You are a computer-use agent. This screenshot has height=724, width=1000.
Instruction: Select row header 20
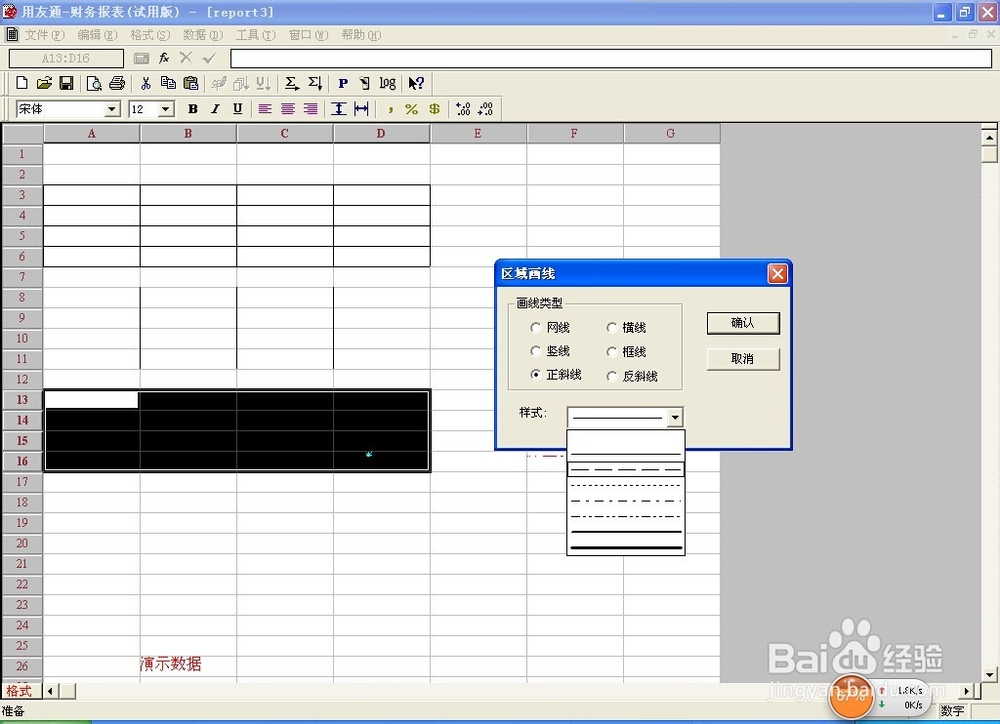pyautogui.click(x=22, y=543)
